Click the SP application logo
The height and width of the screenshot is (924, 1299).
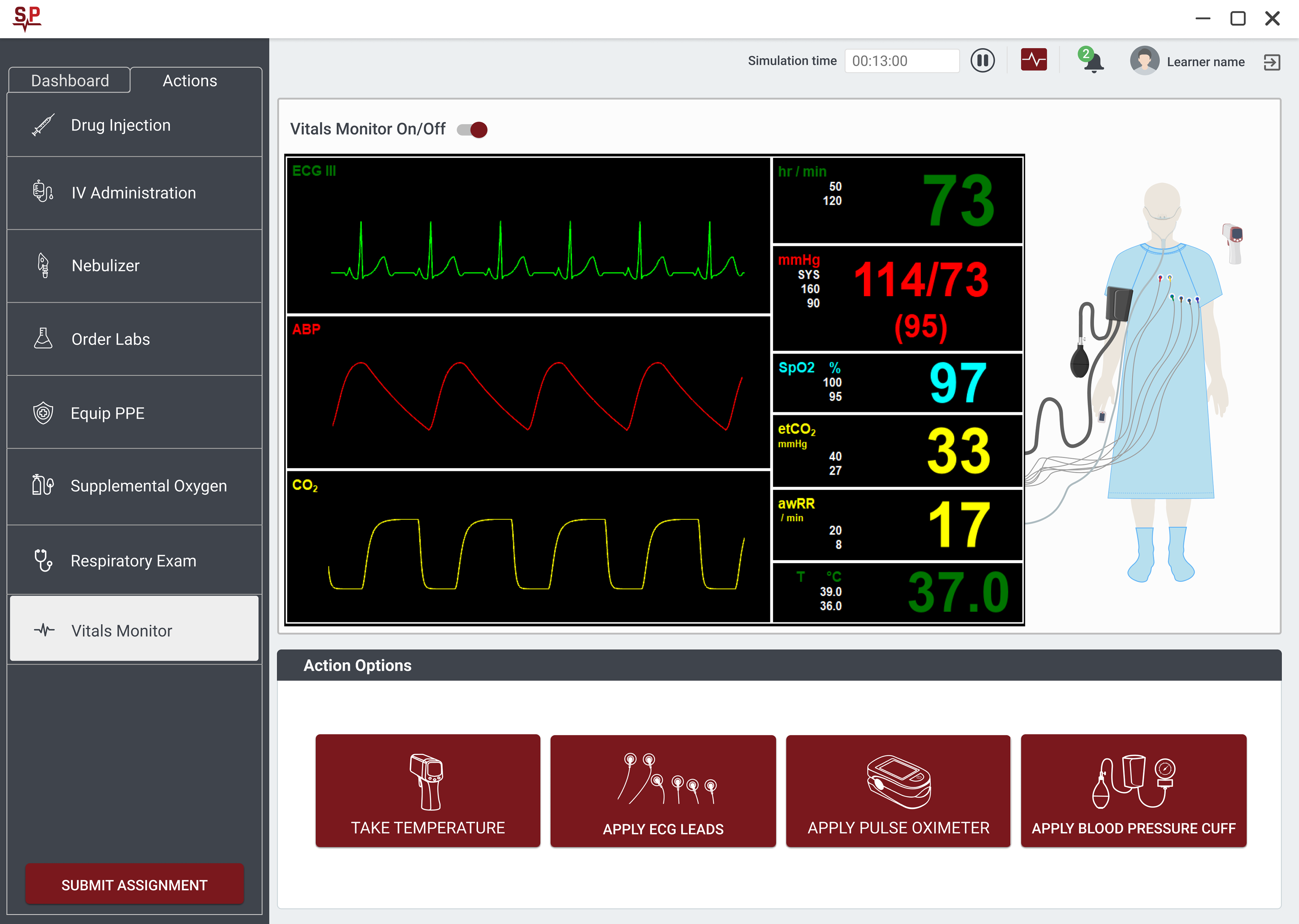pos(27,19)
